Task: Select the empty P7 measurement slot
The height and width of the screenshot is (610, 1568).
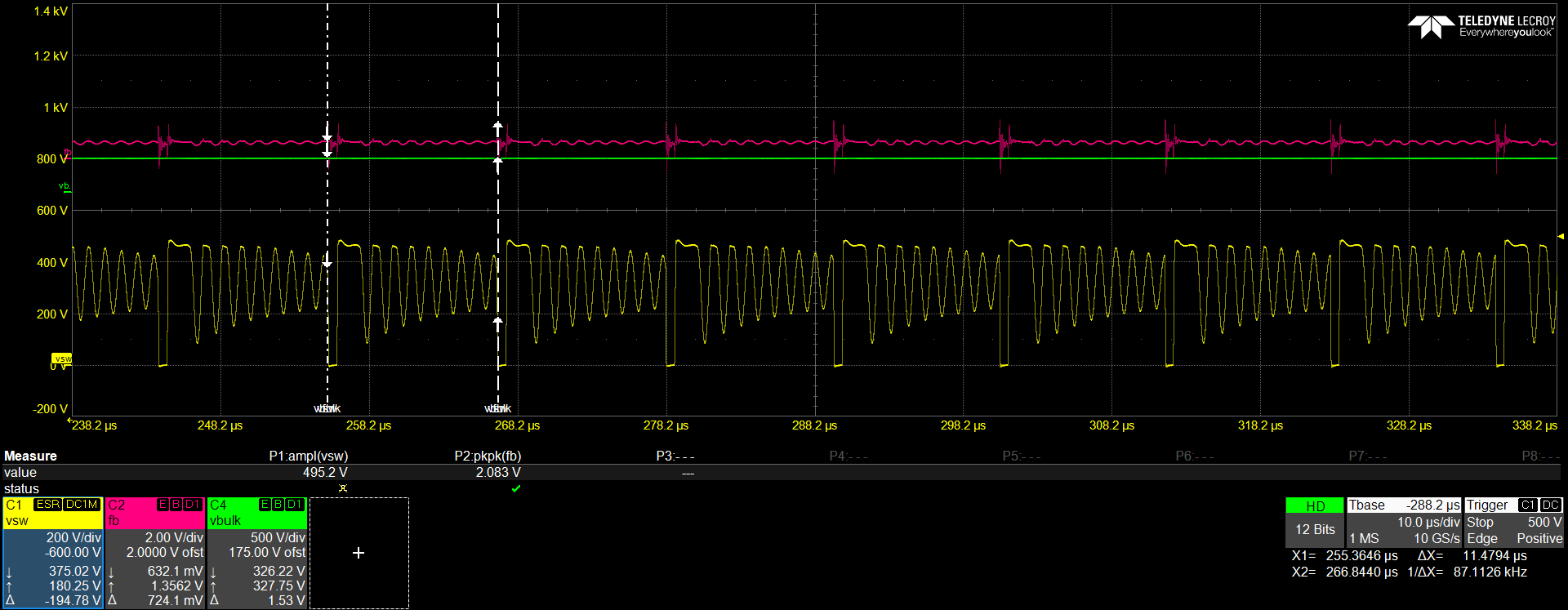Action: (x=1368, y=456)
